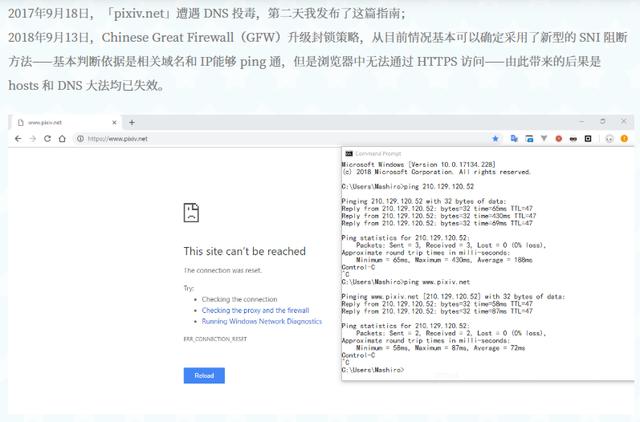Reload the page using the toolbar refresh icon

tap(47, 139)
